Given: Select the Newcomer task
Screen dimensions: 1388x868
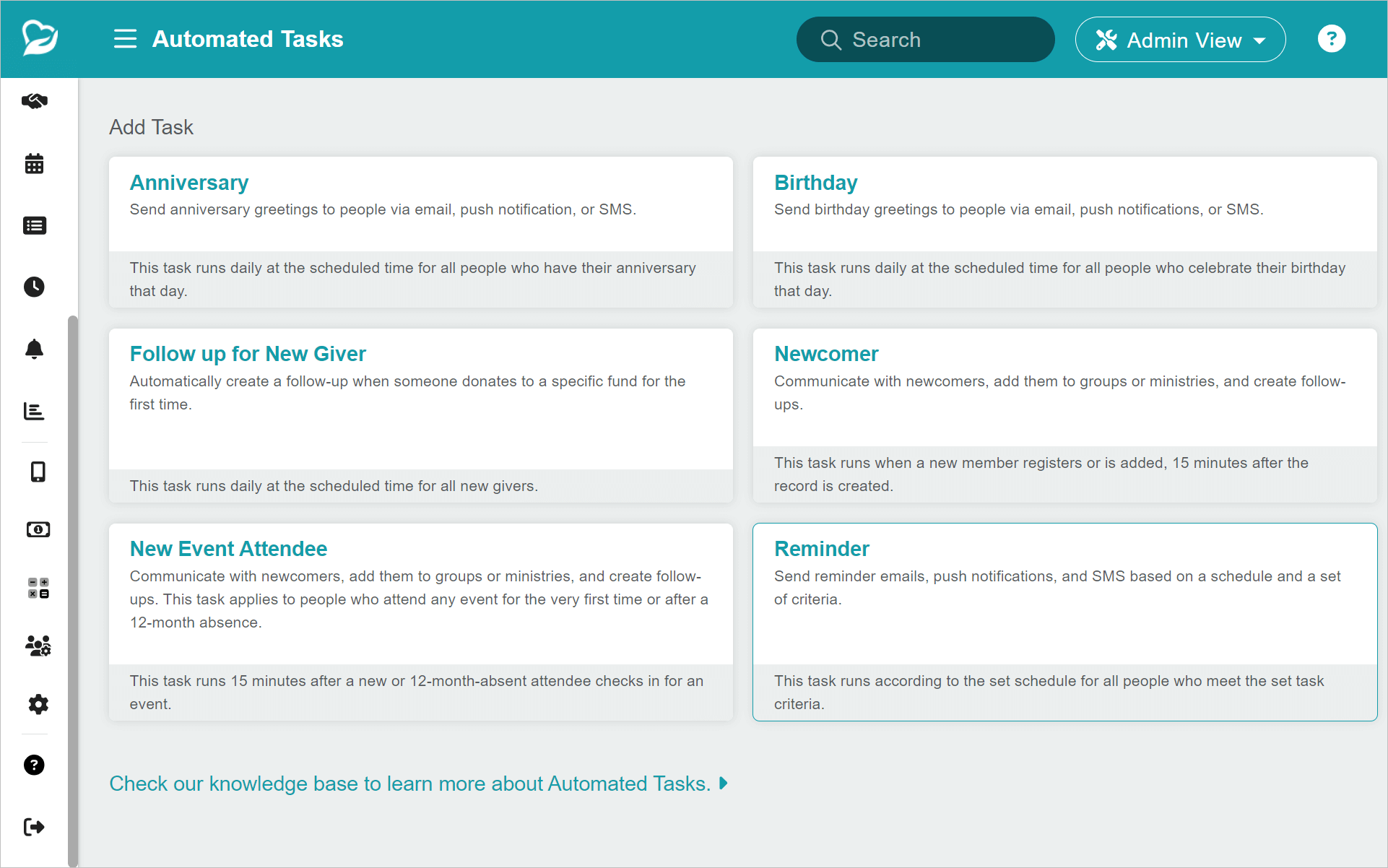Looking at the screenshot, I should [x=1065, y=416].
